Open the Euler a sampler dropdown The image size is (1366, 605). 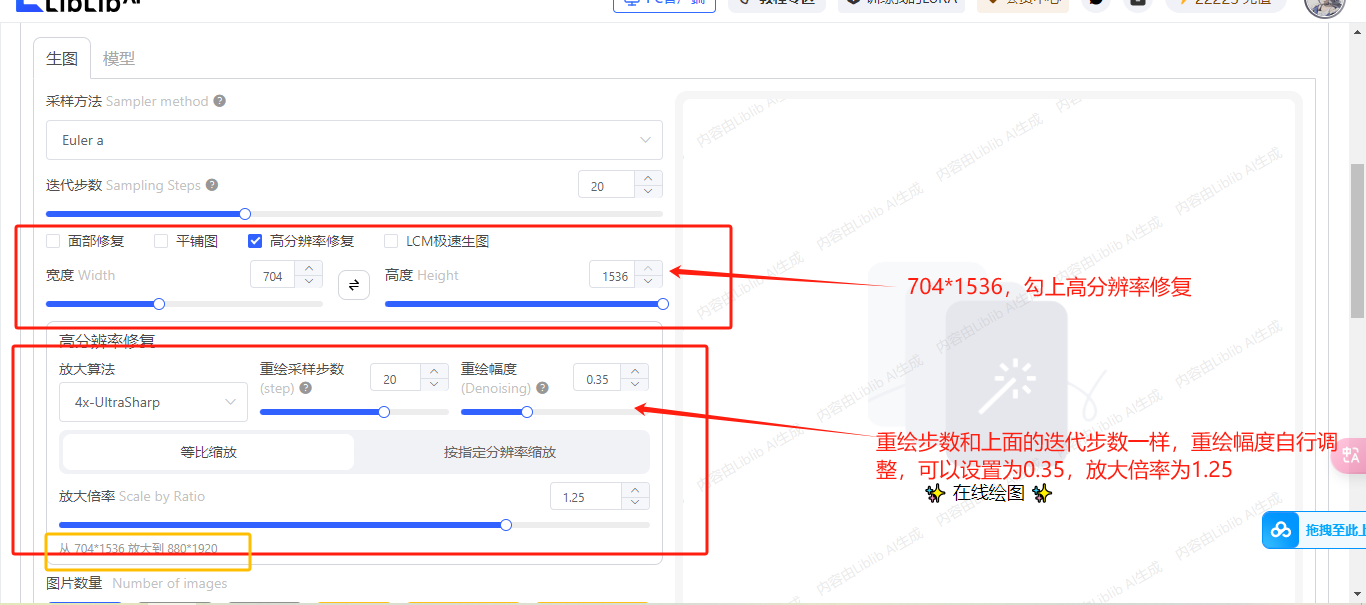[354, 140]
